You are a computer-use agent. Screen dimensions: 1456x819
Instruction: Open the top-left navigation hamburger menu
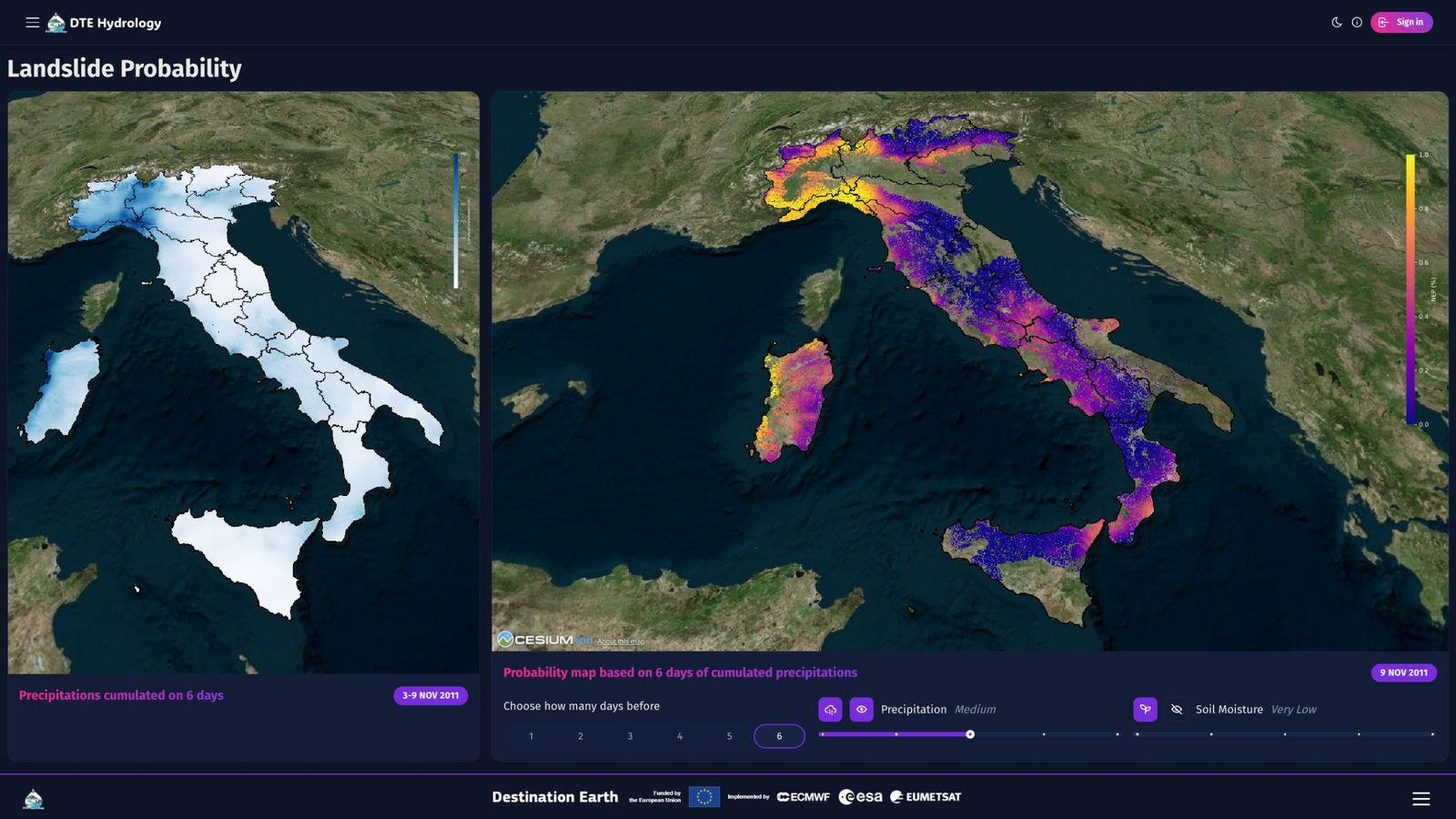pos(32,22)
